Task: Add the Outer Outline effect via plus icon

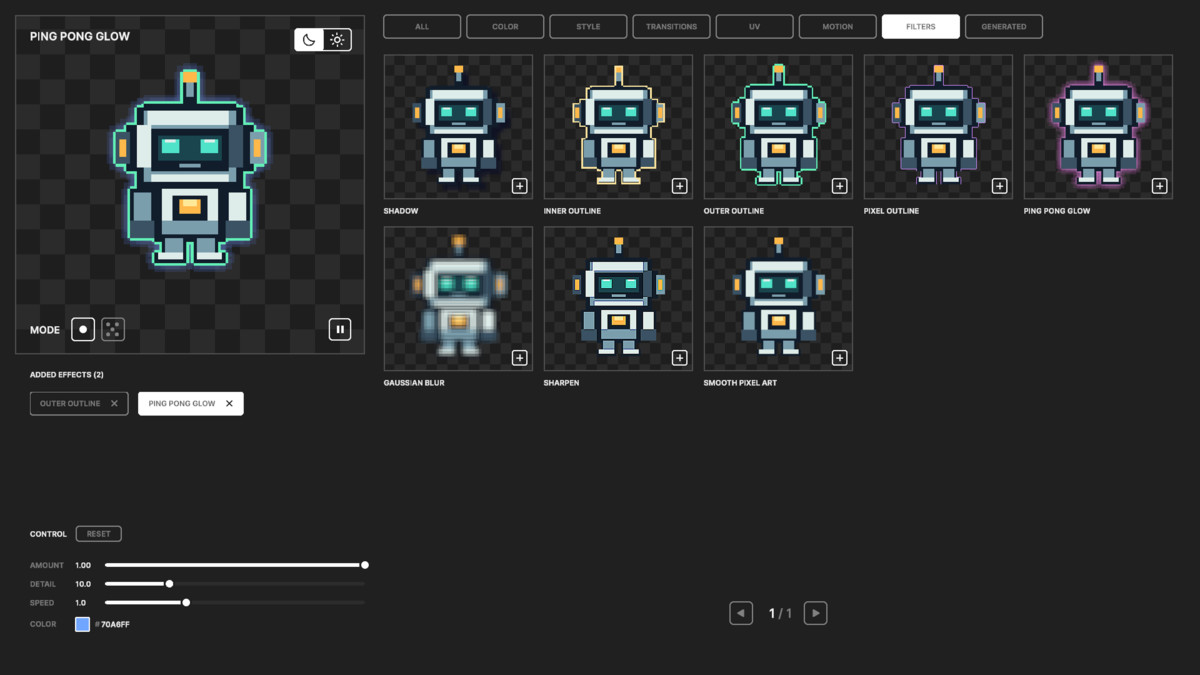Action: click(x=839, y=186)
